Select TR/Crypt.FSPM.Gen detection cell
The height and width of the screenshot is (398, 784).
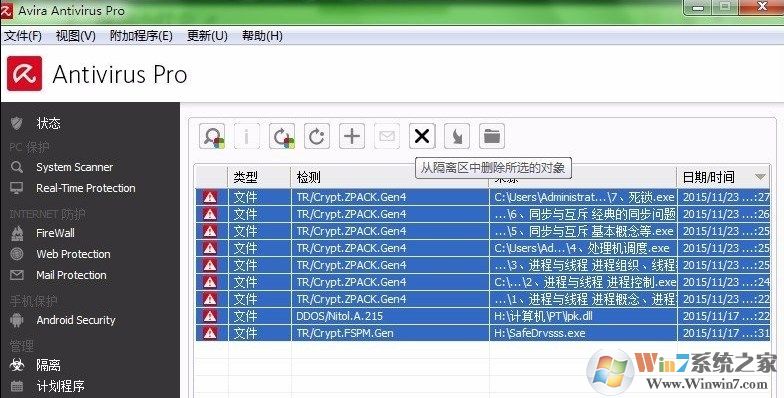390,333
